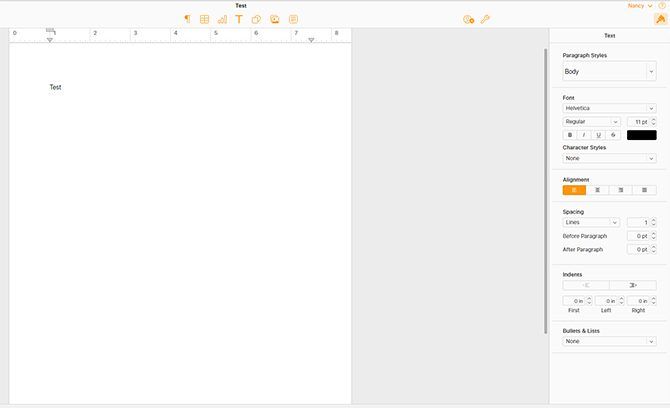This screenshot has height=408, width=670.
Task: Select right text alignment
Action: (621, 190)
